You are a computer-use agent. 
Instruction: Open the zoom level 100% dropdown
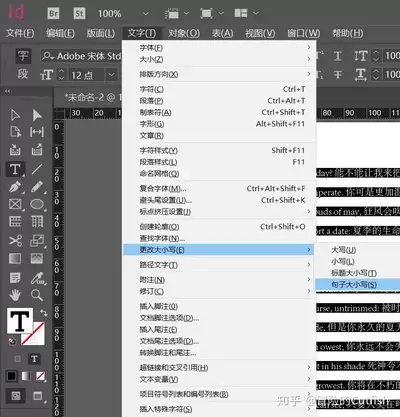[x=146, y=14]
